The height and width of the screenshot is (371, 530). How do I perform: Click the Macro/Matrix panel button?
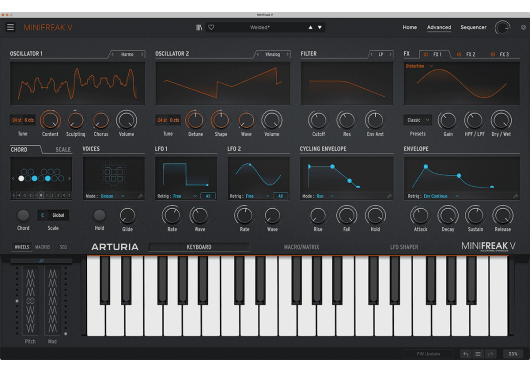click(301, 247)
